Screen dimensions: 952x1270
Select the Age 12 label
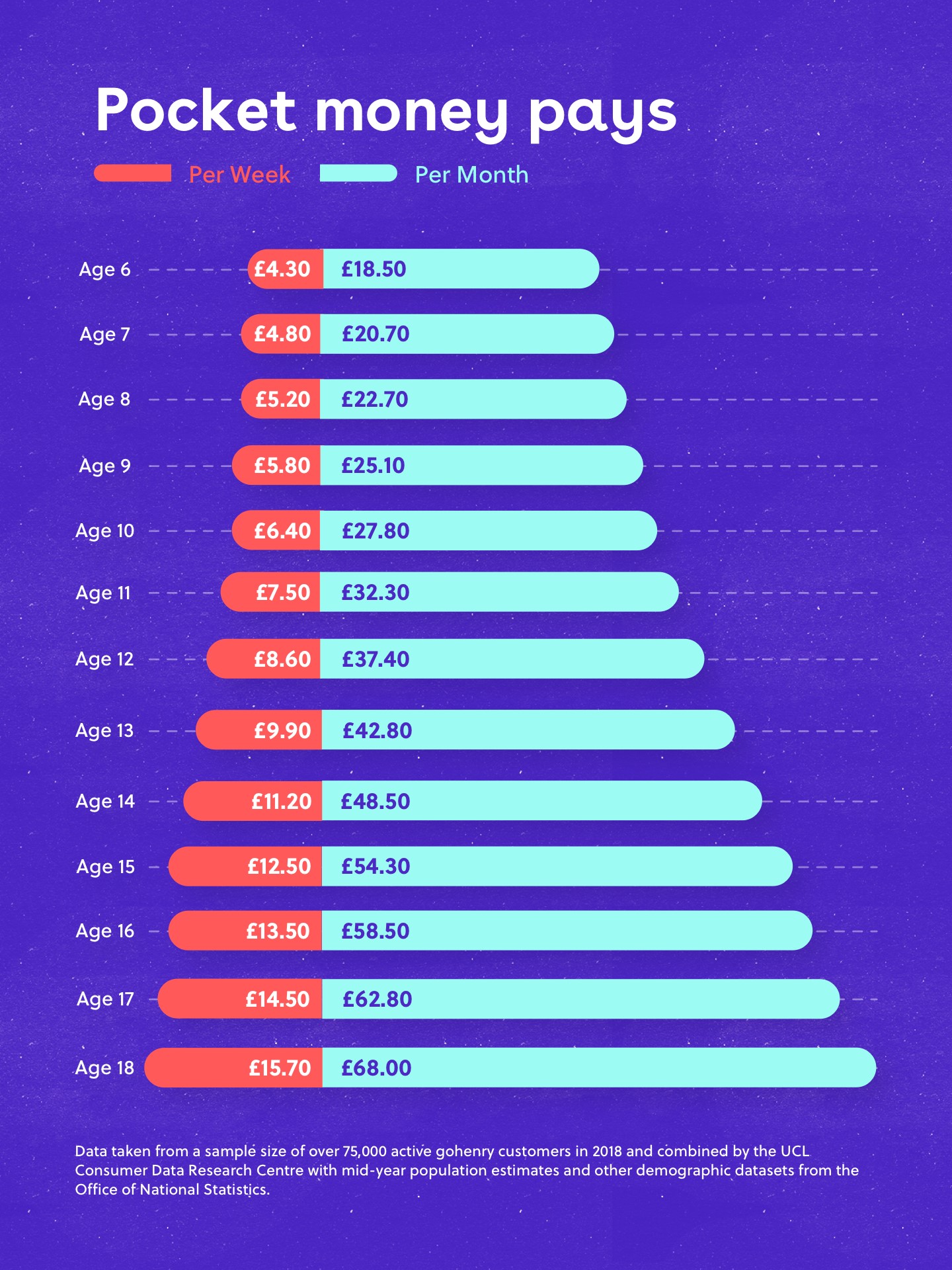coord(104,659)
